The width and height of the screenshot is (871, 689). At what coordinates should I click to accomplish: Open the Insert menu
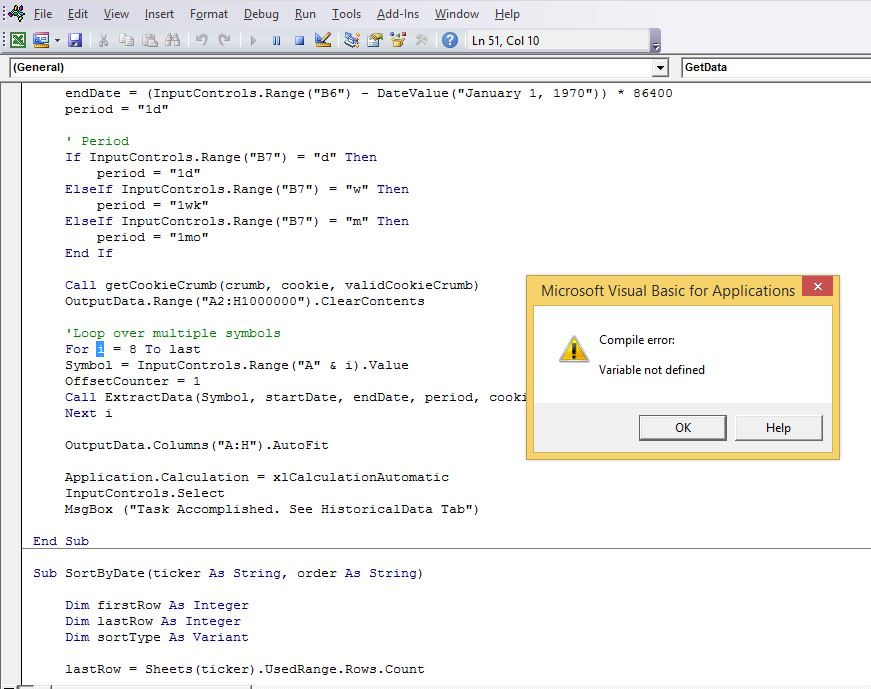pos(159,14)
